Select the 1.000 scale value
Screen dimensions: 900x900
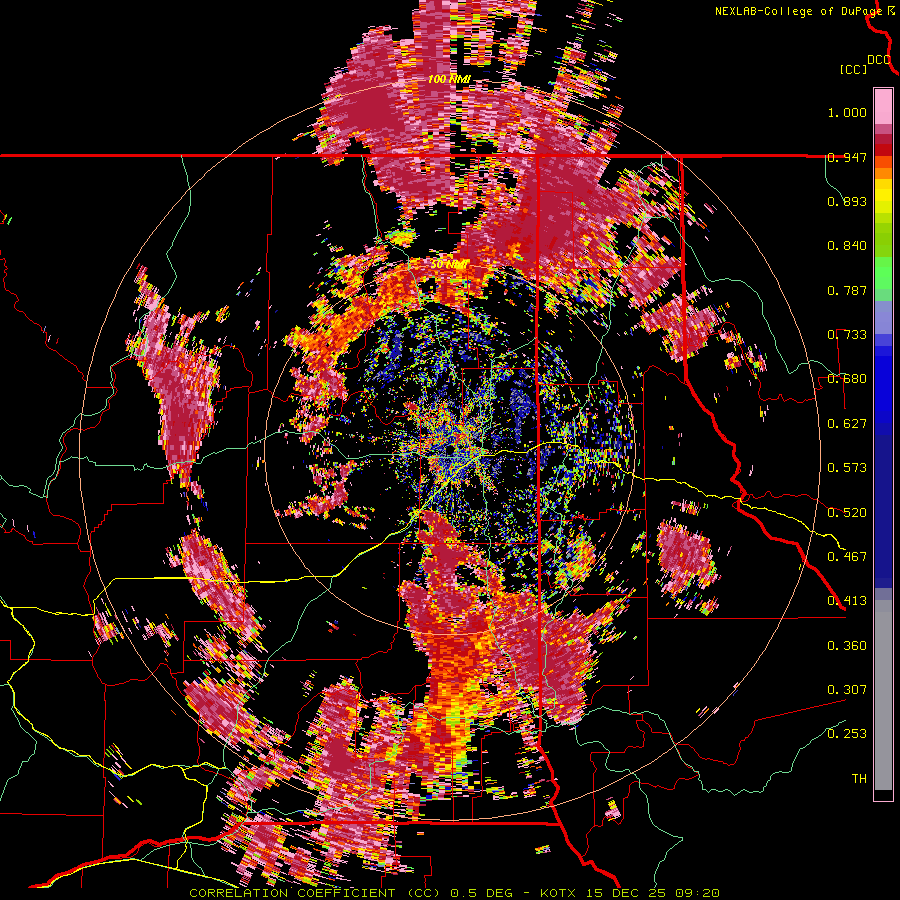tap(847, 112)
